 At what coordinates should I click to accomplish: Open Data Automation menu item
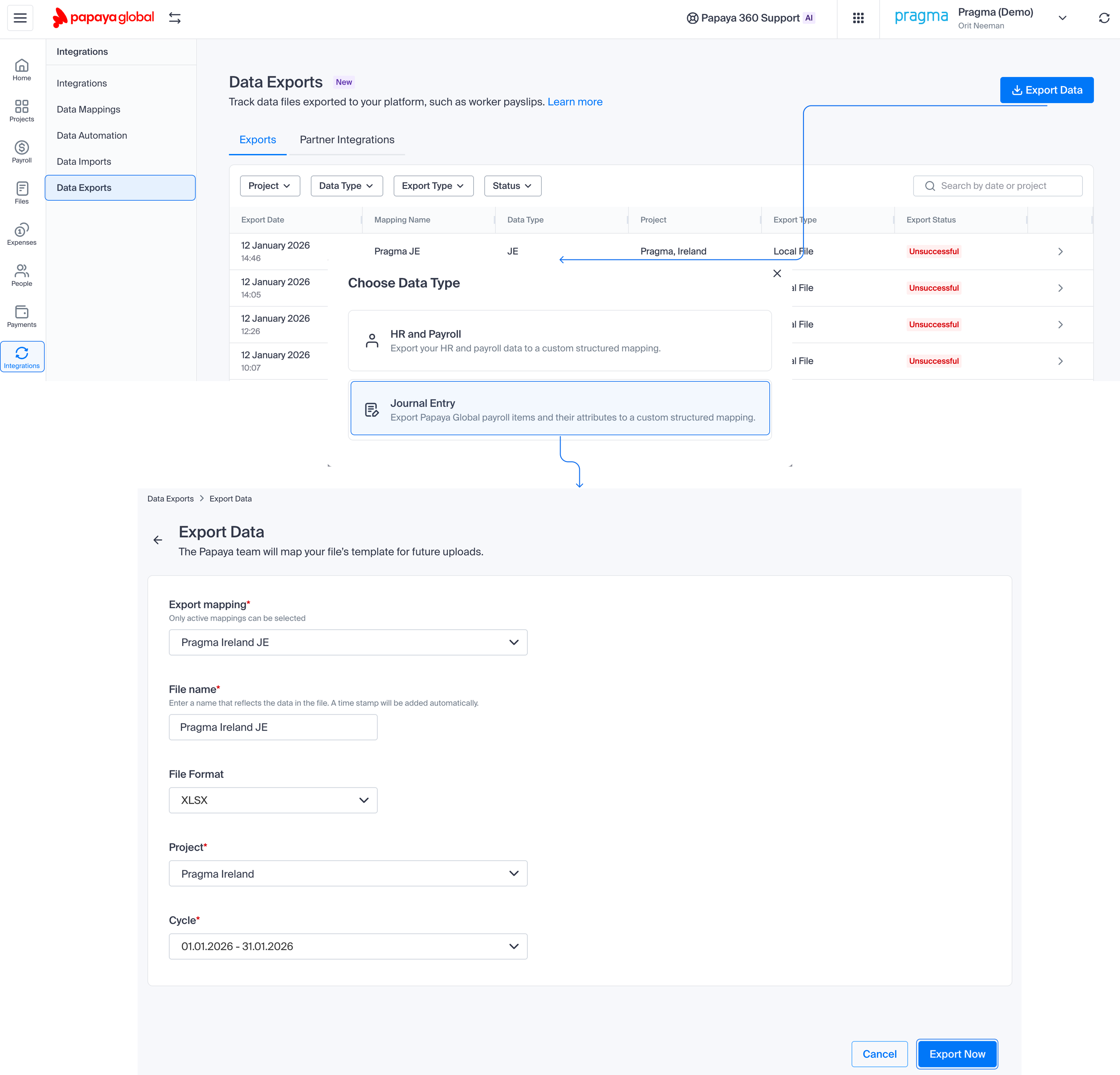[x=92, y=135]
